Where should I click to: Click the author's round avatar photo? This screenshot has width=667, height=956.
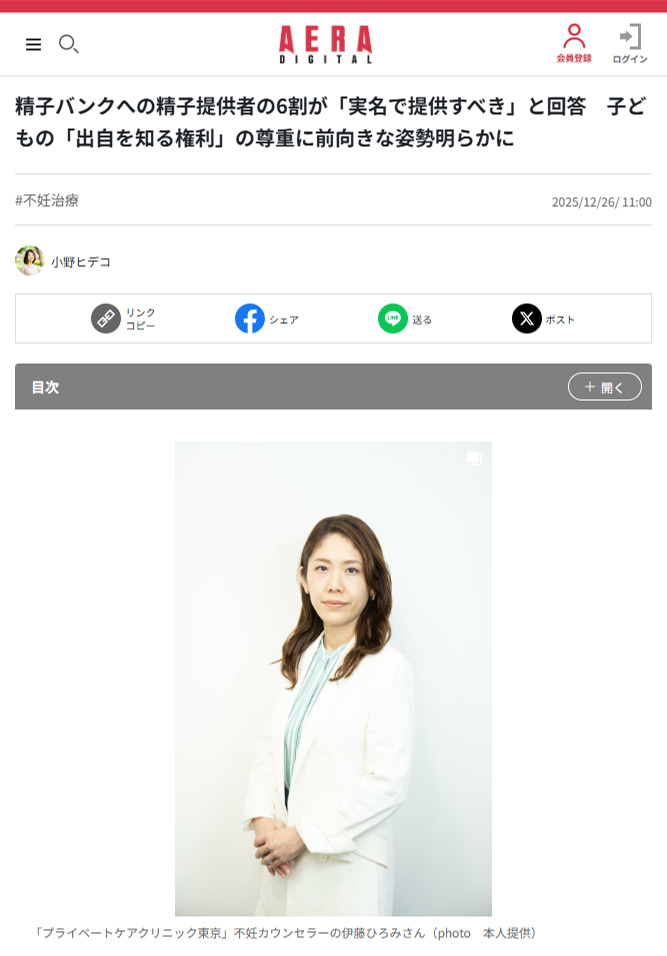point(29,261)
